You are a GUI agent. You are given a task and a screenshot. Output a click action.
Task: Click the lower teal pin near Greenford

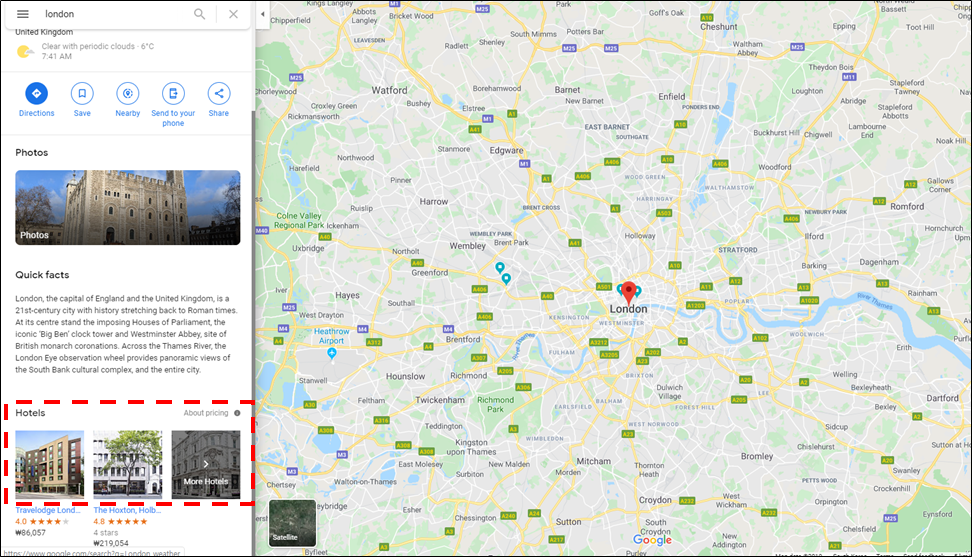[x=506, y=279]
